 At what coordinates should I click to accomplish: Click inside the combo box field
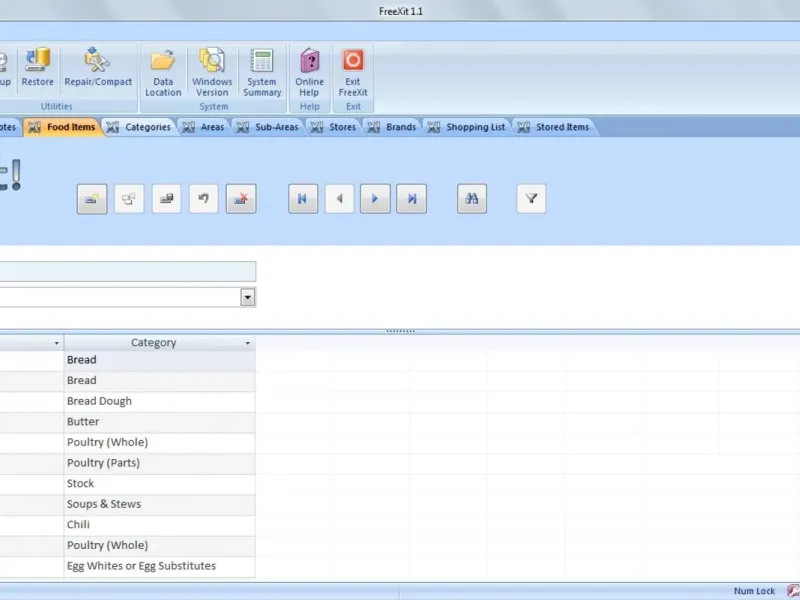[x=120, y=297]
